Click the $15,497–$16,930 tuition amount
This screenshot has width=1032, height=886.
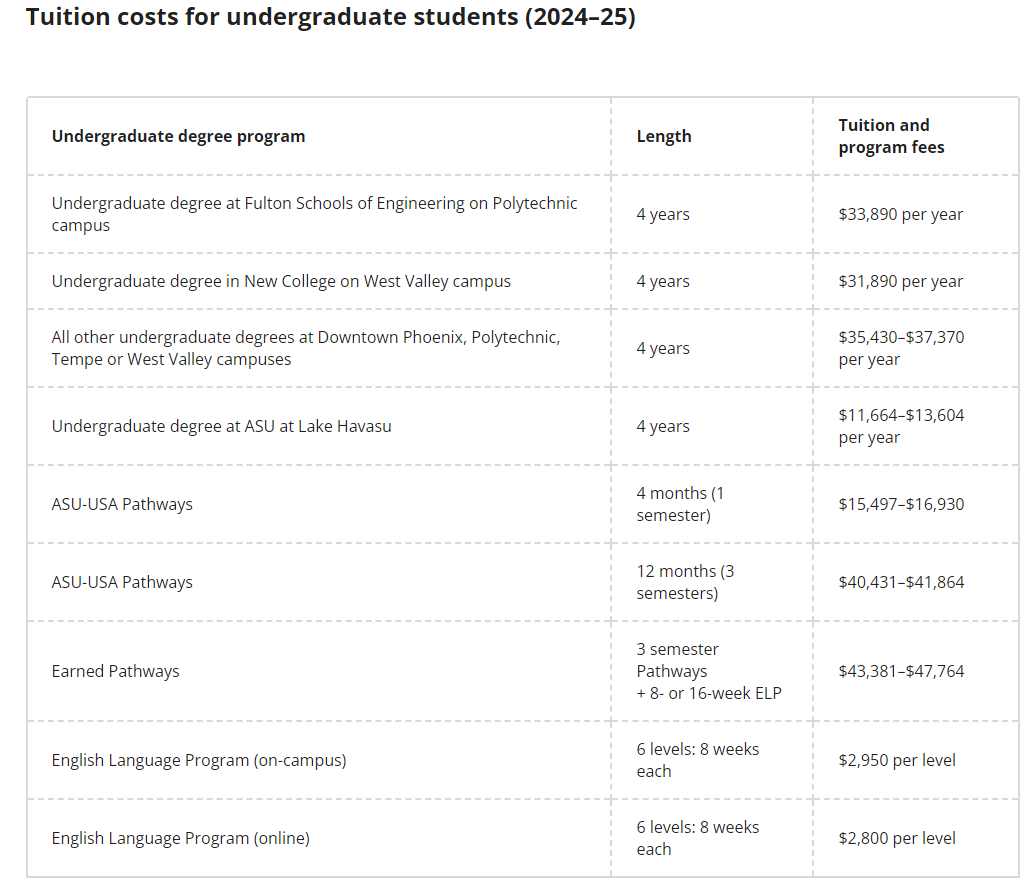[x=900, y=504]
